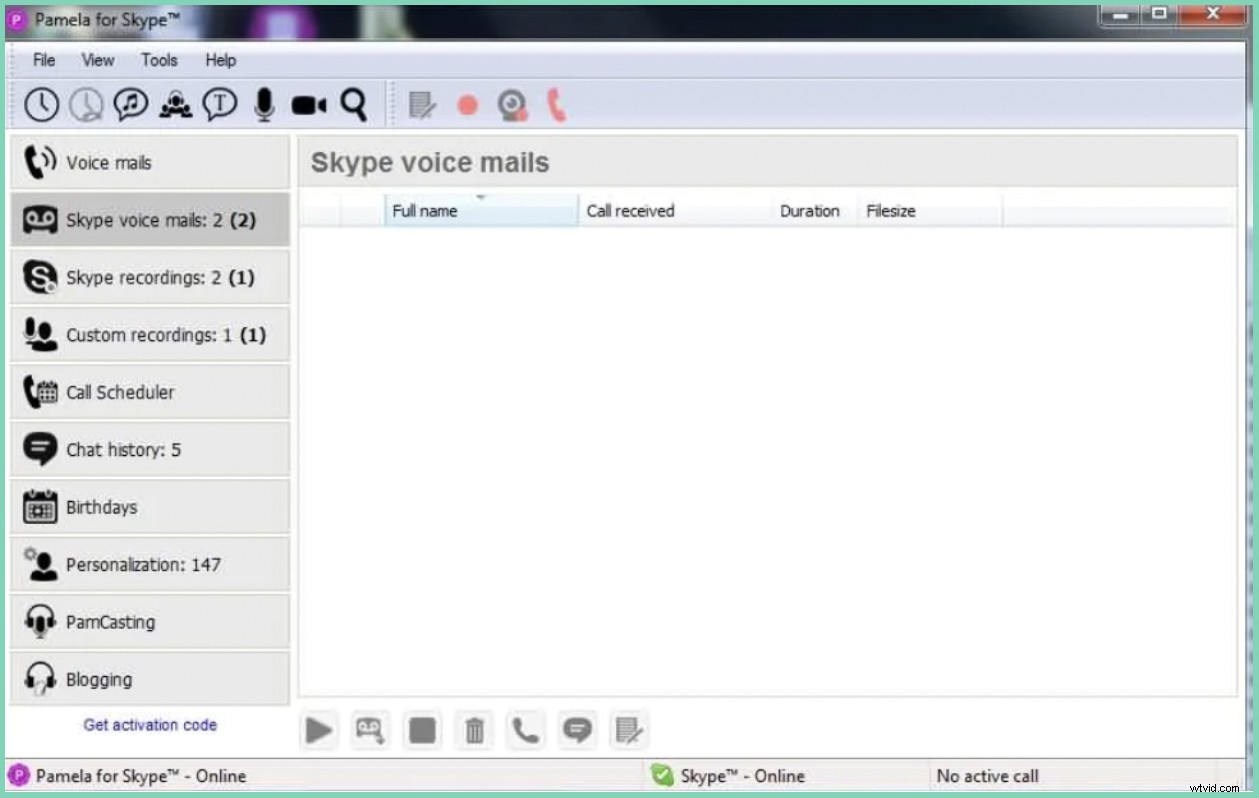Click the music chat bubble icon
The image size is (1259, 798).
(129, 103)
